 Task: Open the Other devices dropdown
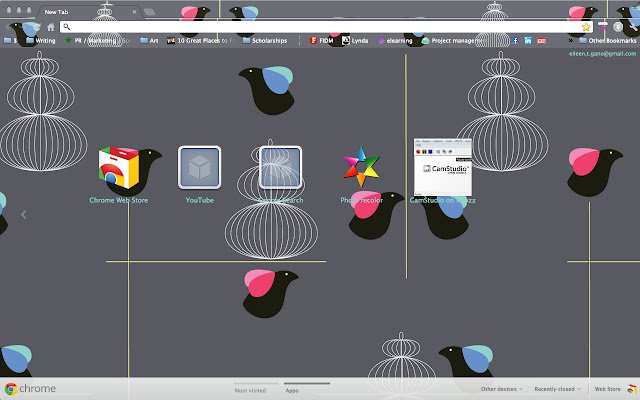click(502, 389)
